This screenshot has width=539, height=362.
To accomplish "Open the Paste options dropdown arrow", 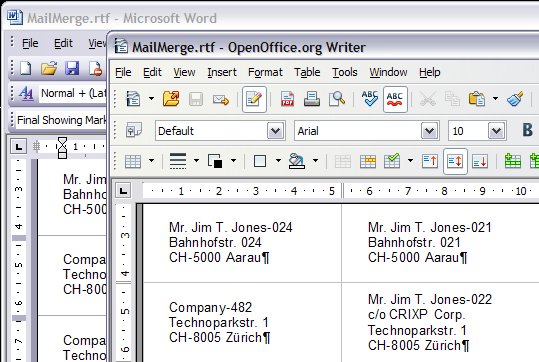I will coord(495,99).
